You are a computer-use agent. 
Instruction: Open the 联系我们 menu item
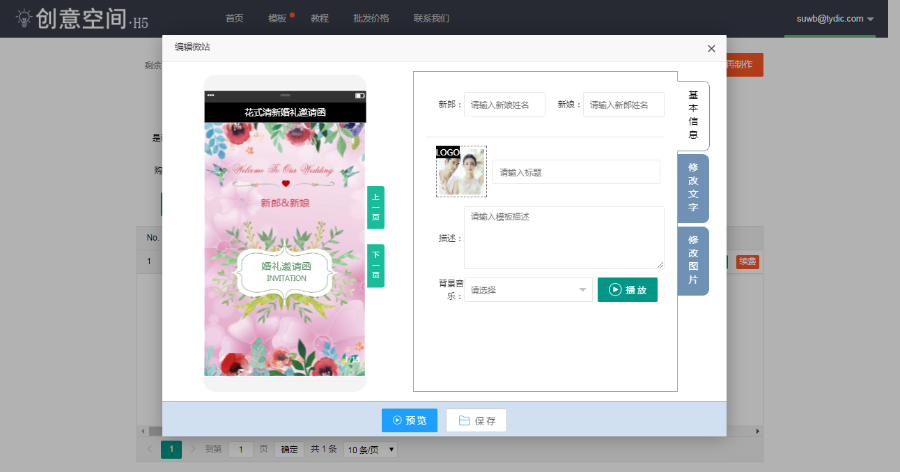click(432, 18)
